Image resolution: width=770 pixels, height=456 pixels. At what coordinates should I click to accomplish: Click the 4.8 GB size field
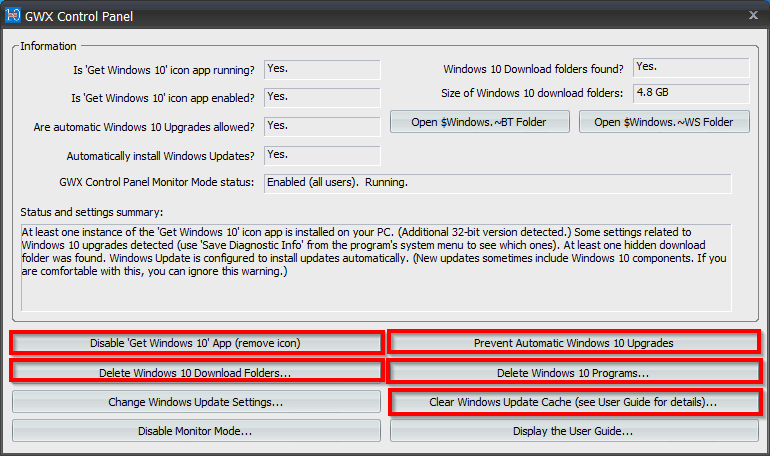click(691, 93)
